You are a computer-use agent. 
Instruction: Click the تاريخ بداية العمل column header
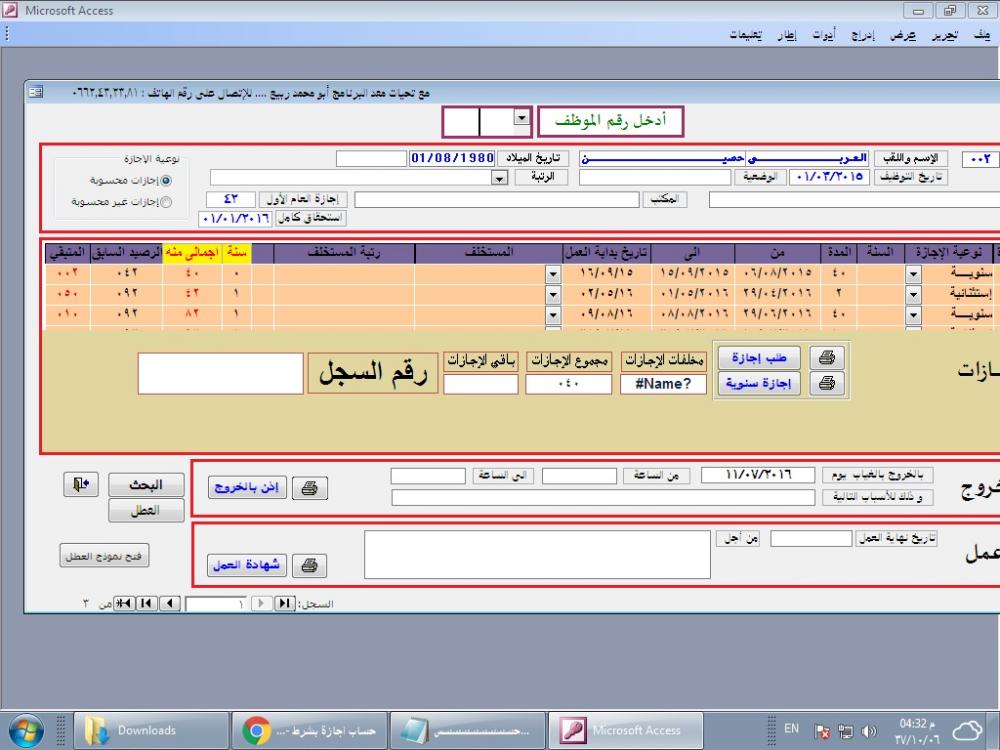606,253
